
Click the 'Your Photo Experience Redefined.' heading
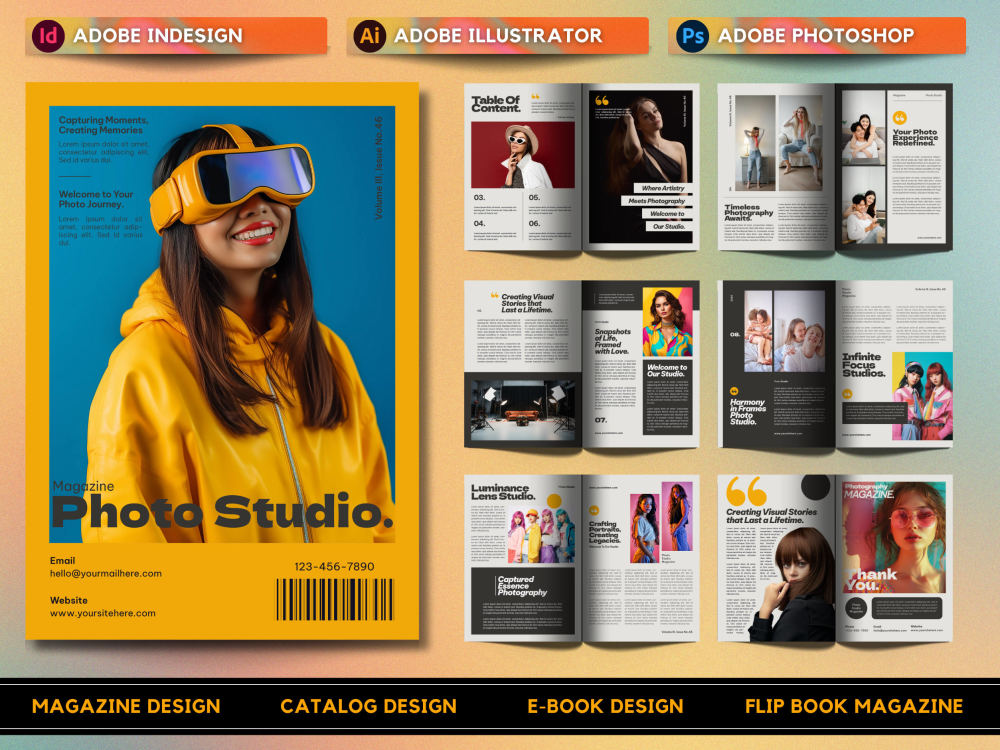(x=915, y=138)
